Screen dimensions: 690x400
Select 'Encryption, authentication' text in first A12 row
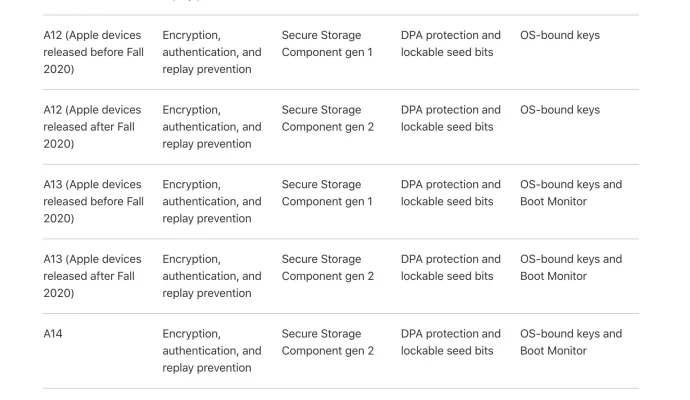pos(200,44)
